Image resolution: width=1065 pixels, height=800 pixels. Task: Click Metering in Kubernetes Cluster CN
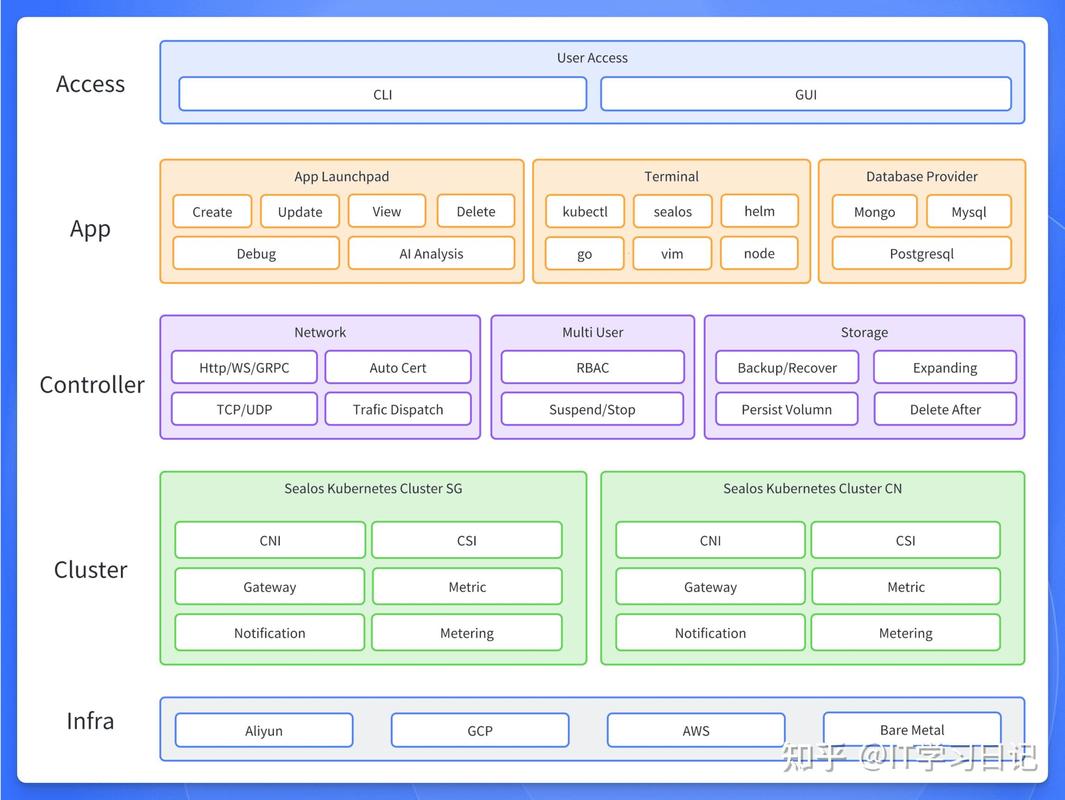point(905,633)
